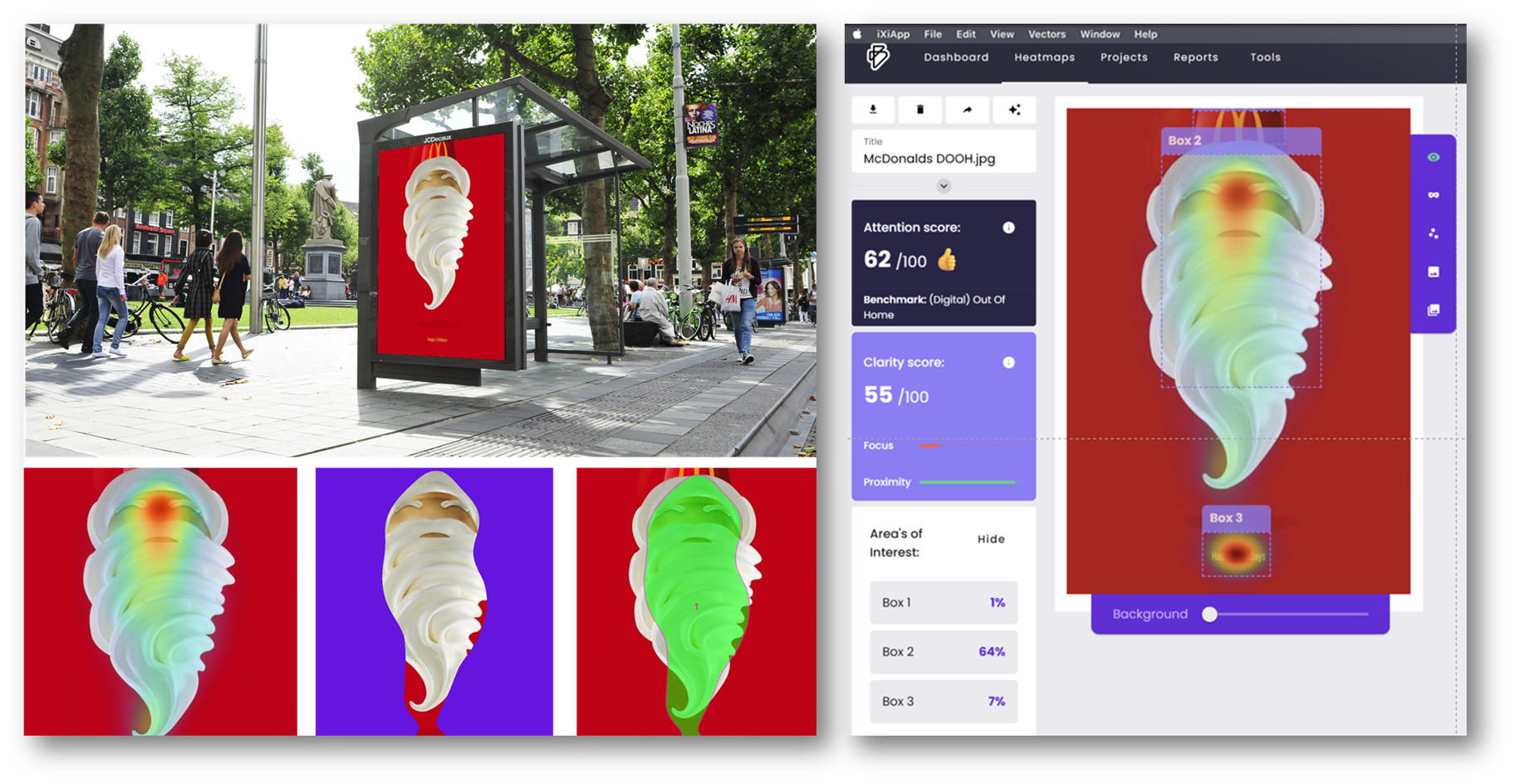Viewport: 1515px width, 784px height.
Task: Go to the Dashboard tab
Action: coord(956,57)
